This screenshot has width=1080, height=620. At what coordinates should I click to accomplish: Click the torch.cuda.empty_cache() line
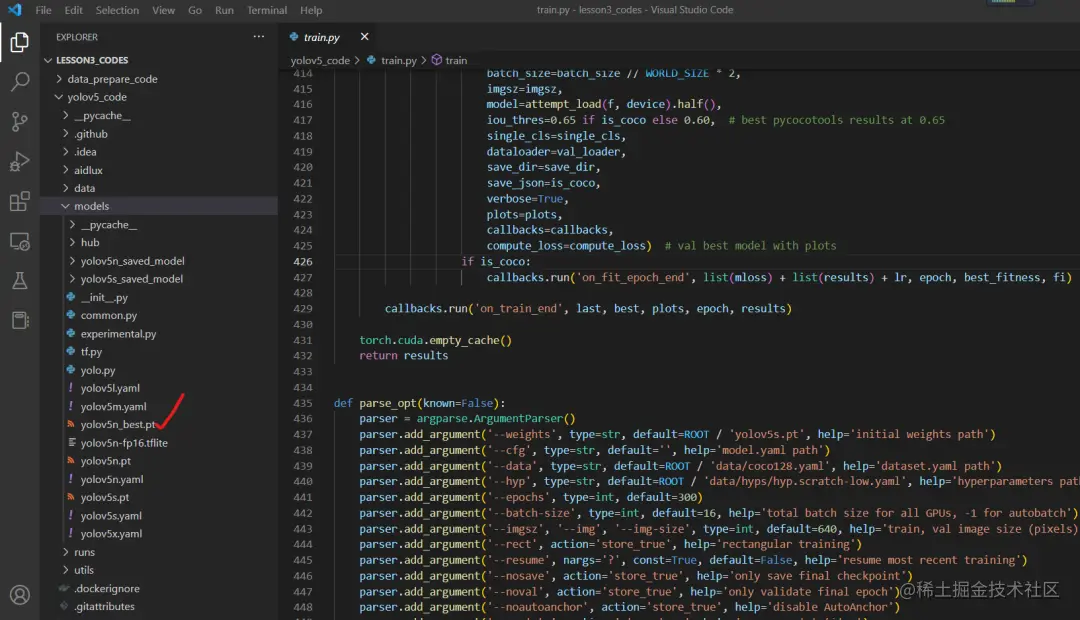(435, 340)
